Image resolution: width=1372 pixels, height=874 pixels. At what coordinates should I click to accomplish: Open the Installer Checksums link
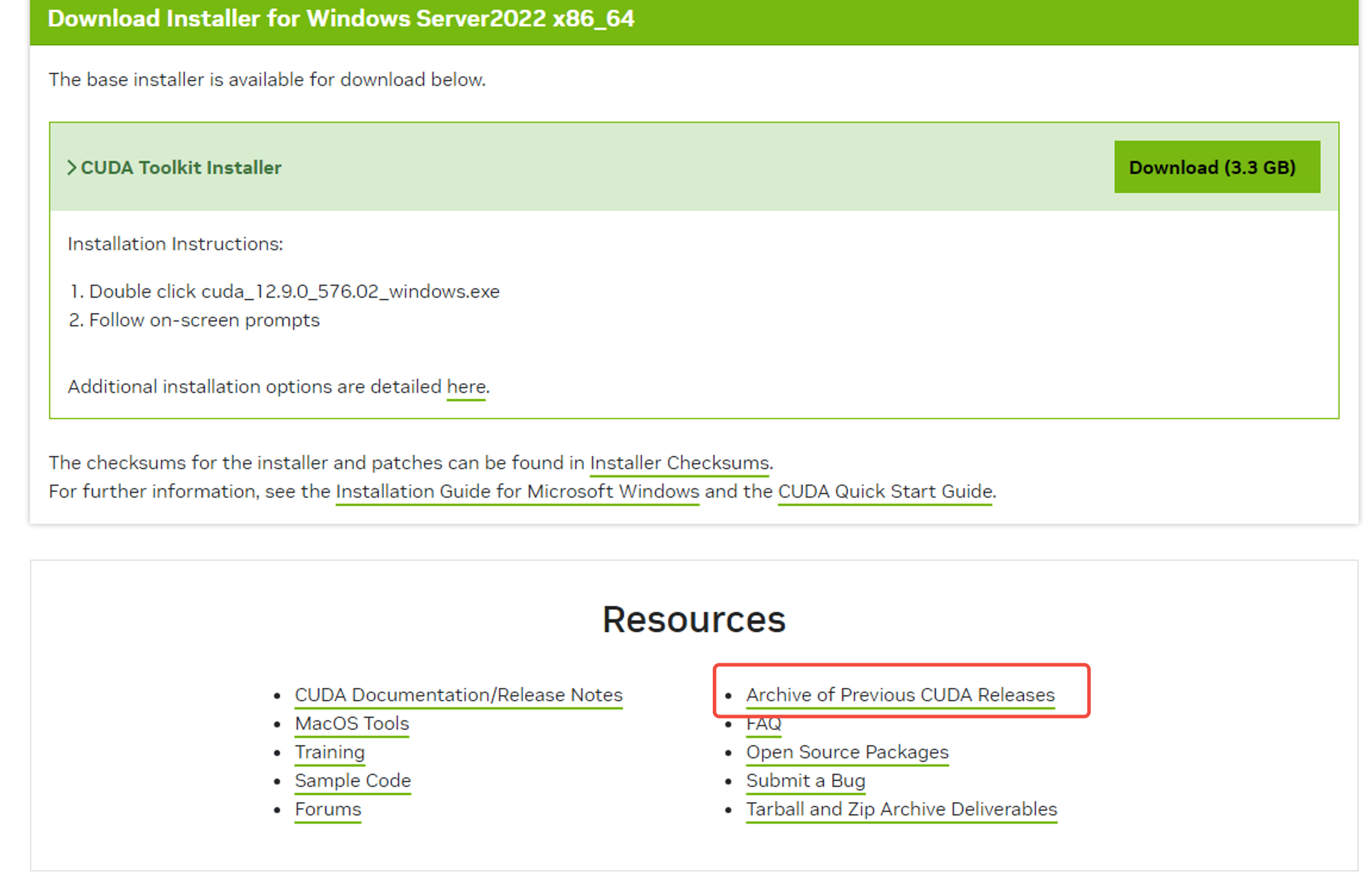(x=679, y=463)
